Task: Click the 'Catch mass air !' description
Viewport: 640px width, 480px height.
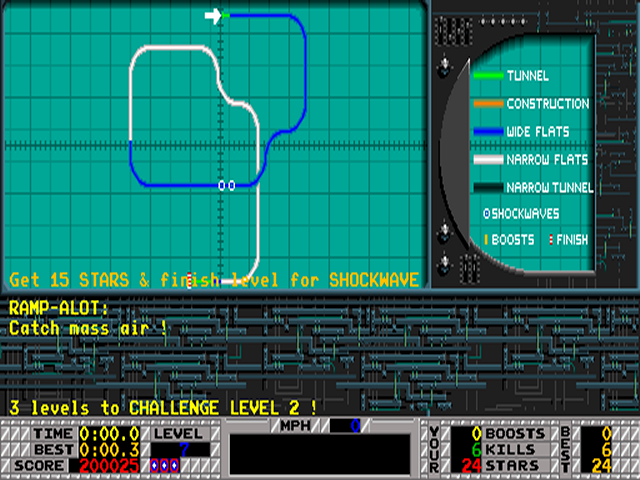Action: (88, 329)
